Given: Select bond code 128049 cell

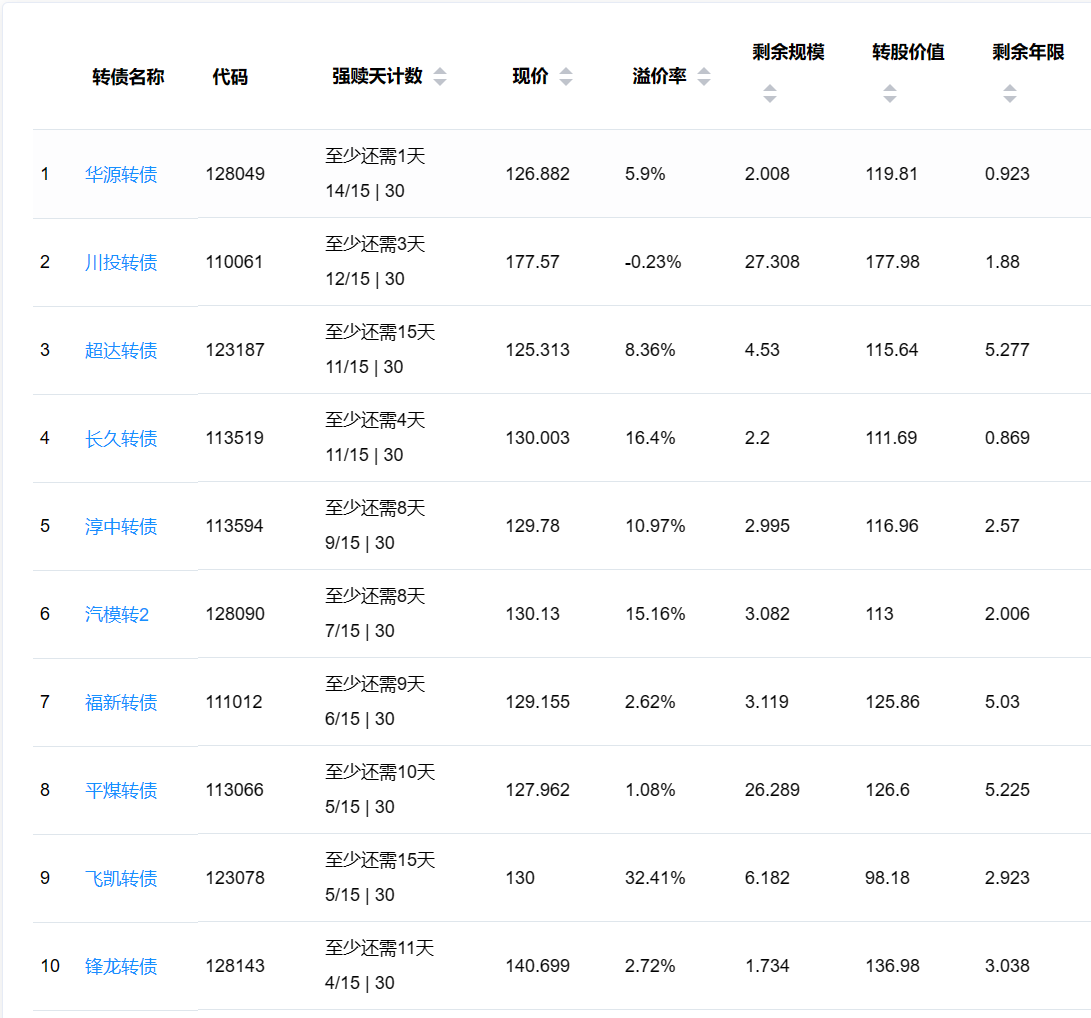Looking at the screenshot, I should point(235,174).
